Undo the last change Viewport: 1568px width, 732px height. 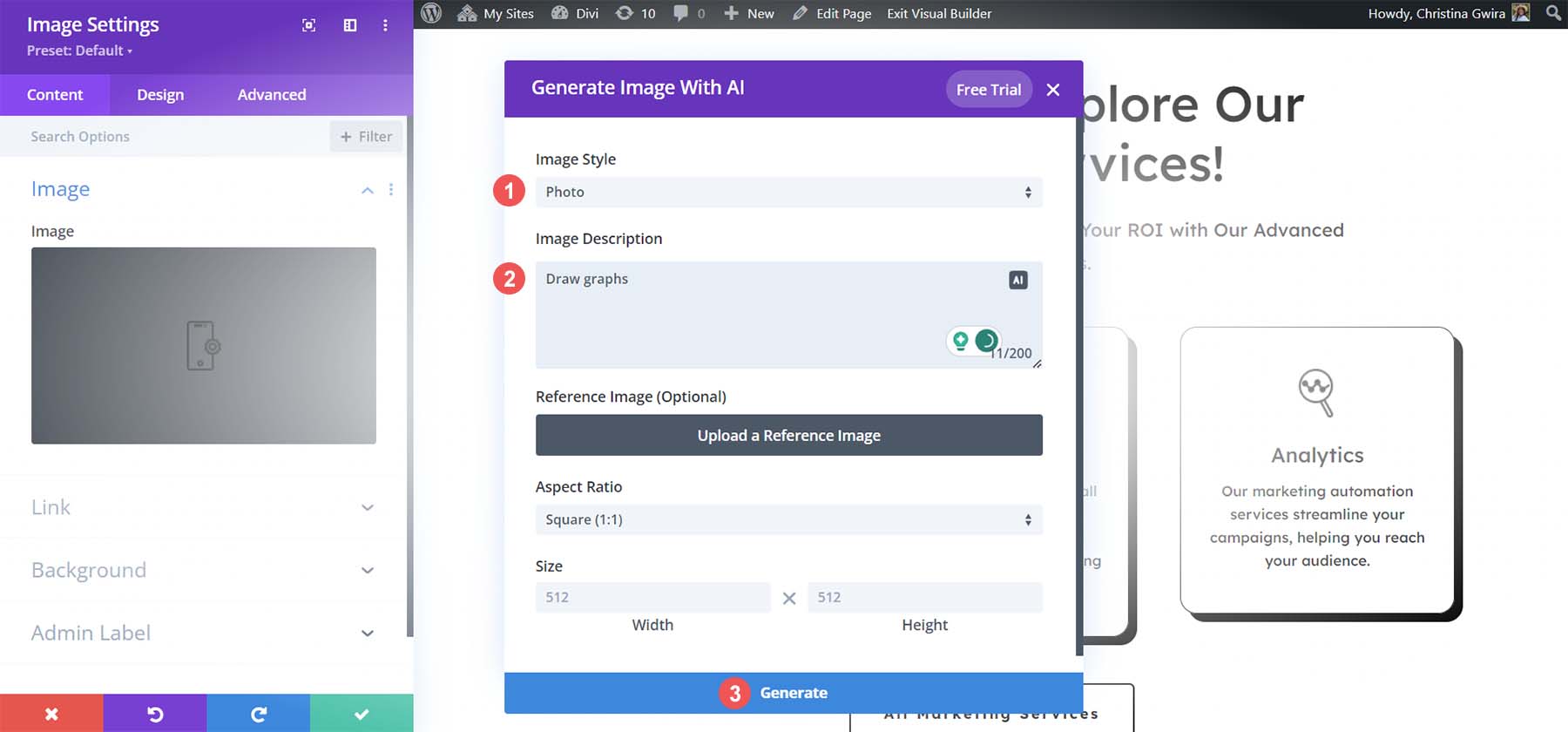155,714
